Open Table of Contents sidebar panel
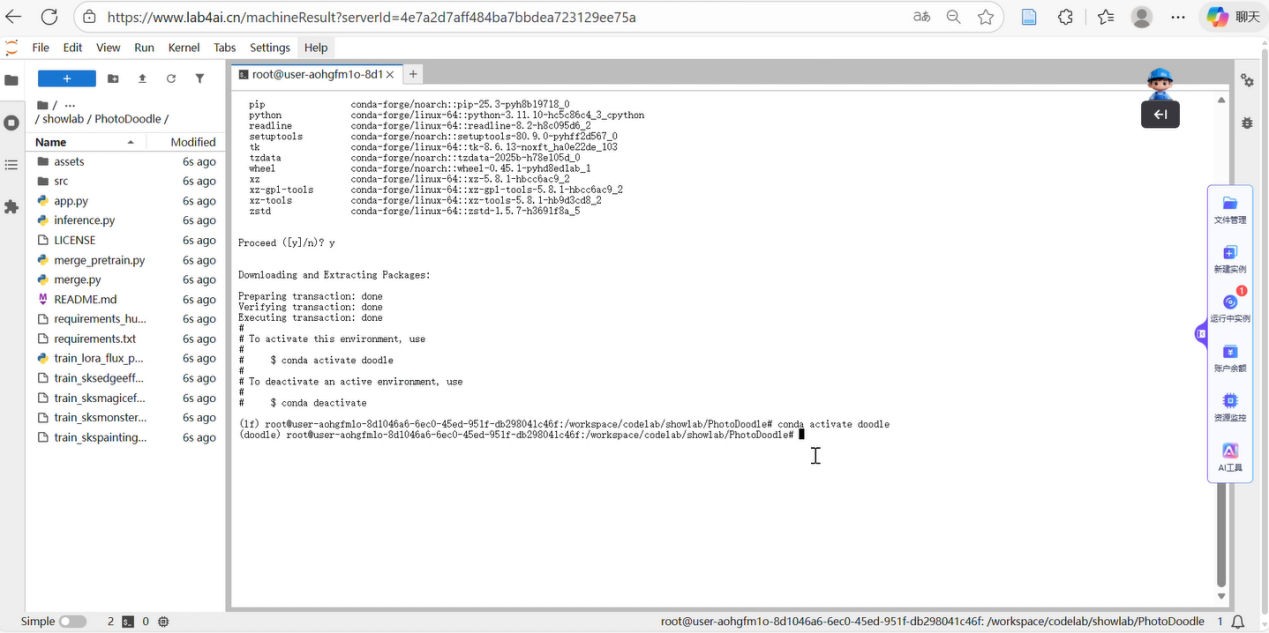Image resolution: width=1269 pixels, height=633 pixels. pyautogui.click(x=11, y=165)
